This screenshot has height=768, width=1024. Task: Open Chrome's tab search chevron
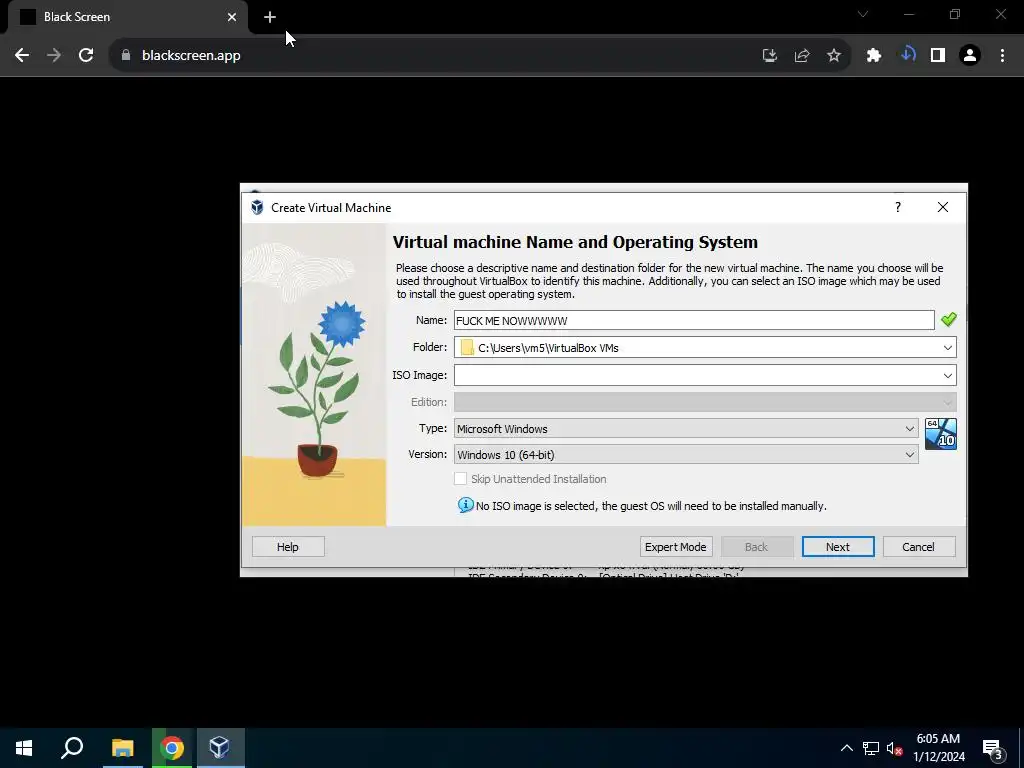click(863, 14)
